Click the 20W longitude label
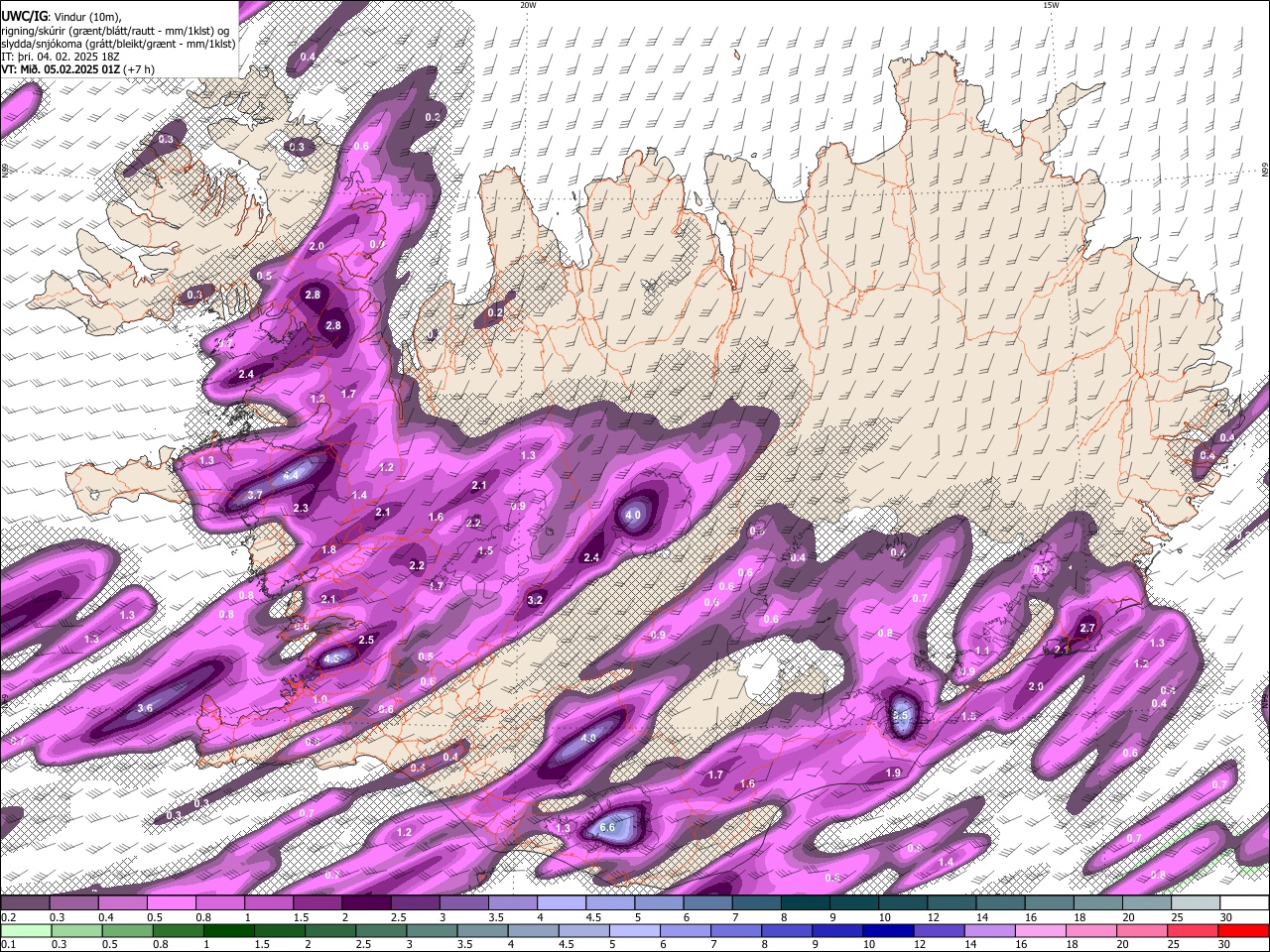The width and height of the screenshot is (1270, 952). (x=528, y=5)
